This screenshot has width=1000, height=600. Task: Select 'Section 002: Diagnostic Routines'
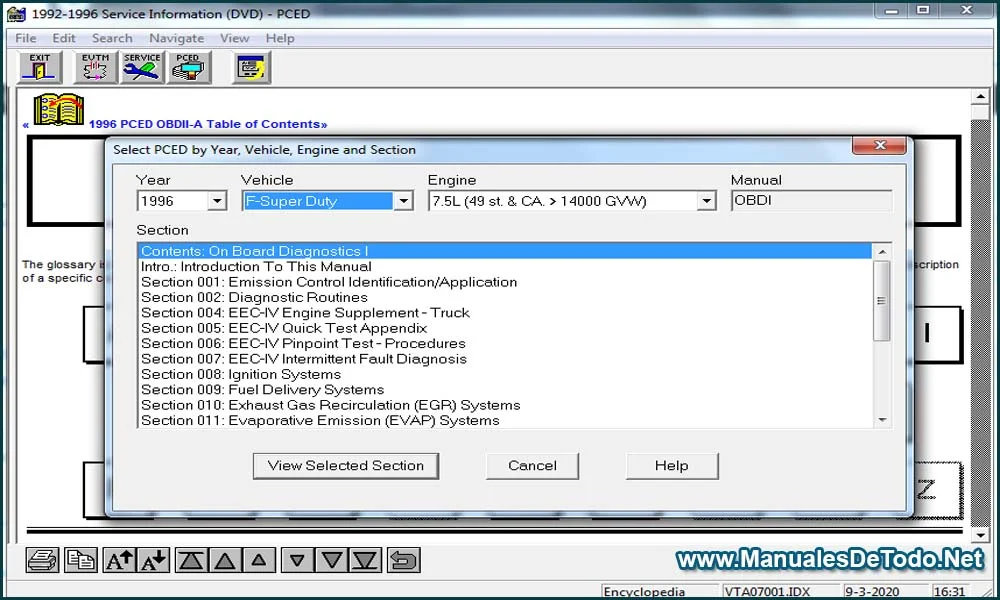coord(505,297)
